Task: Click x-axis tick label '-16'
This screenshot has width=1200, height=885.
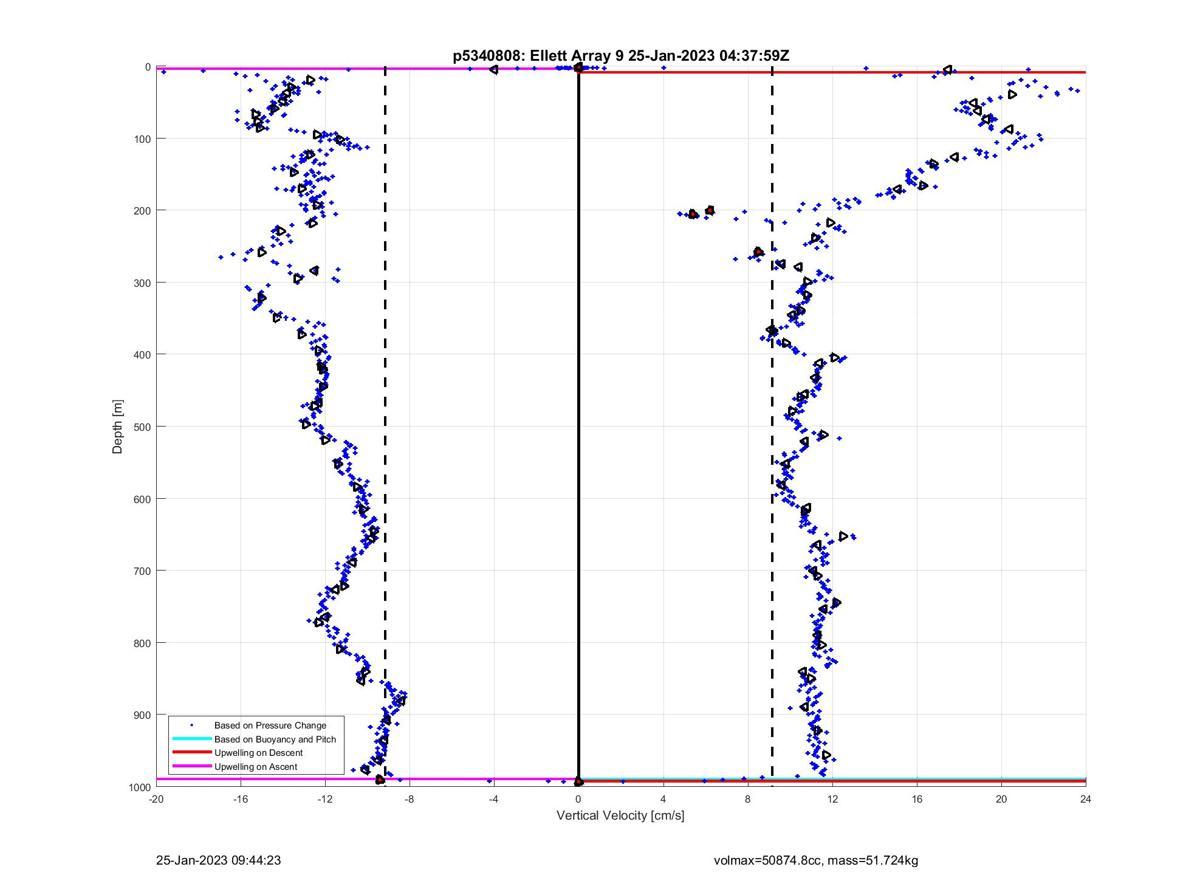Action: coord(240,799)
